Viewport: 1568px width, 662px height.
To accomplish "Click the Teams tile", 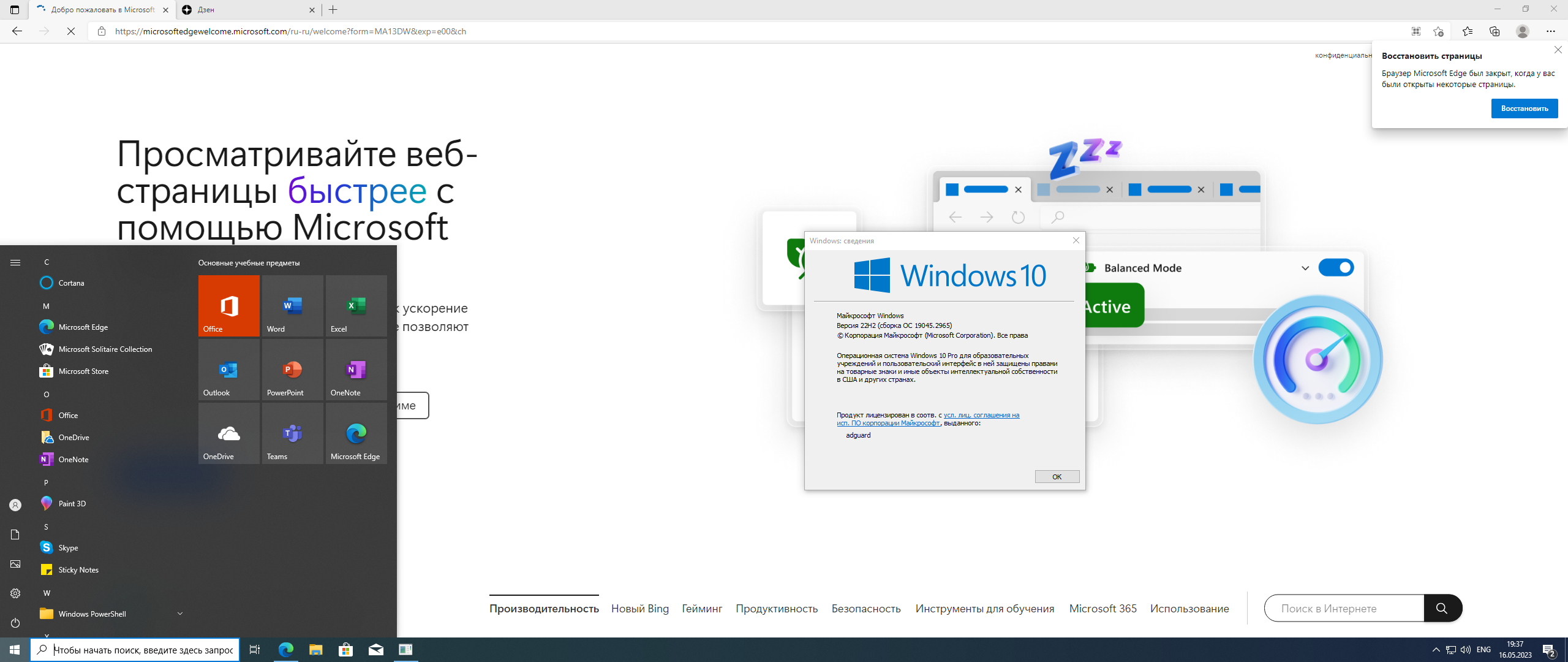I will (x=292, y=433).
